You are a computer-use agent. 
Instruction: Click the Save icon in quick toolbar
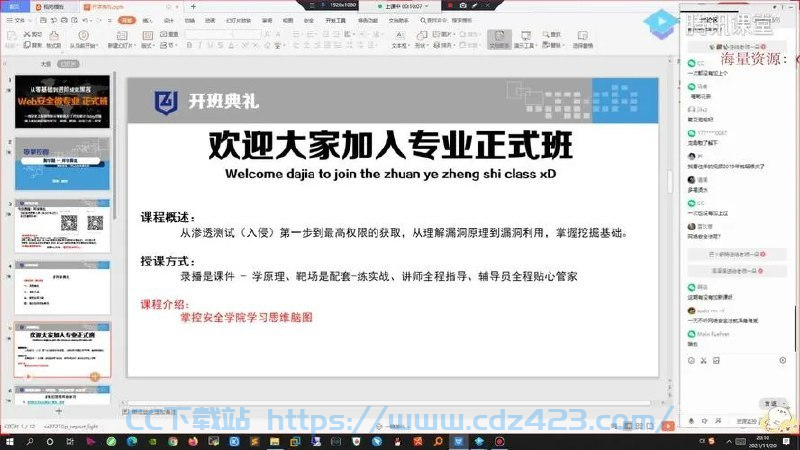pyautogui.click(x=43, y=20)
